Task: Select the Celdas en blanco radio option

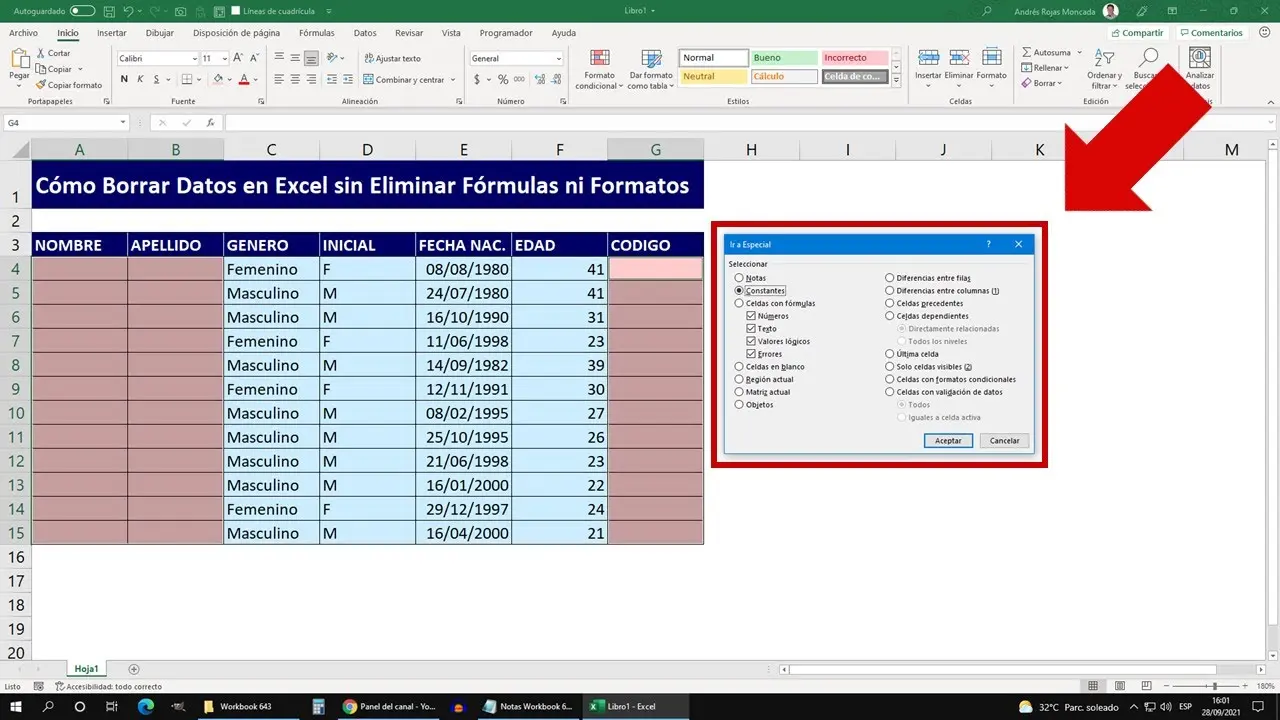Action: (x=739, y=367)
